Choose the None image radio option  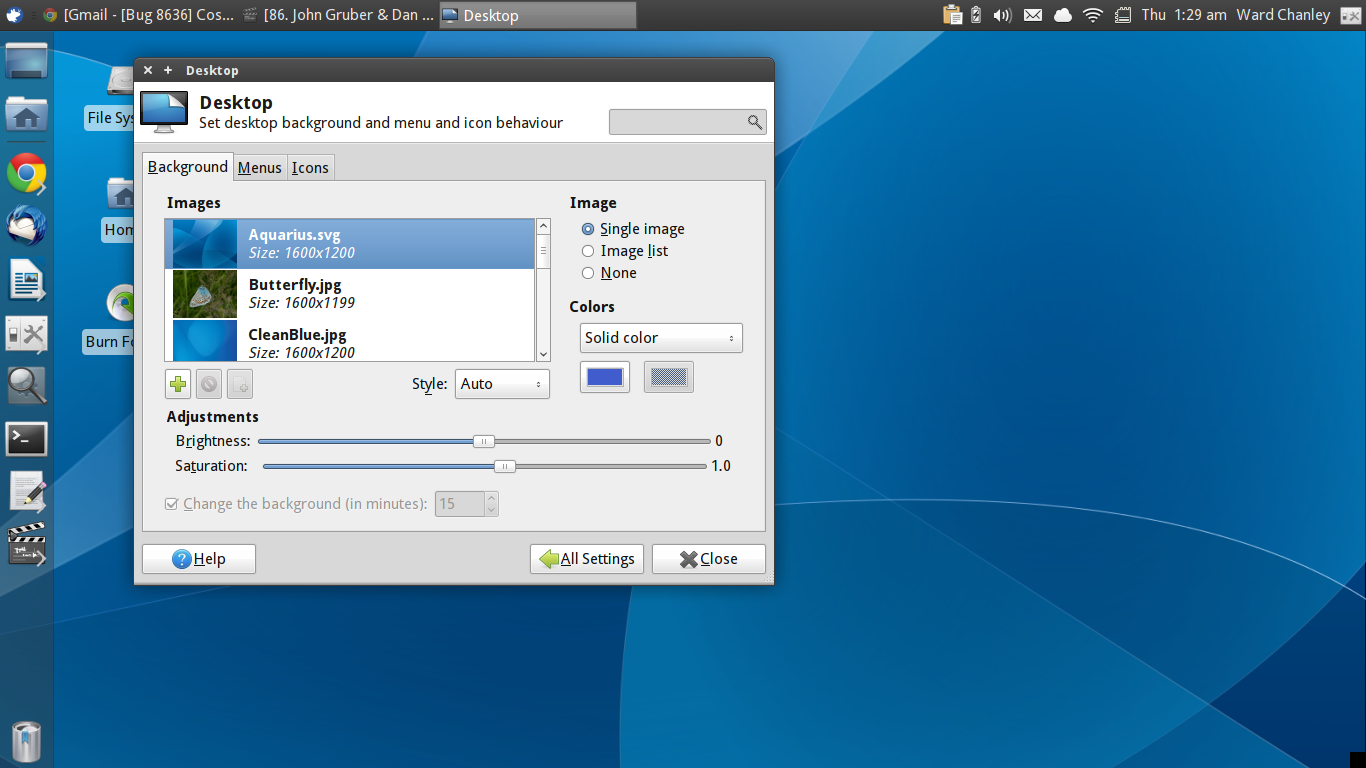point(588,273)
